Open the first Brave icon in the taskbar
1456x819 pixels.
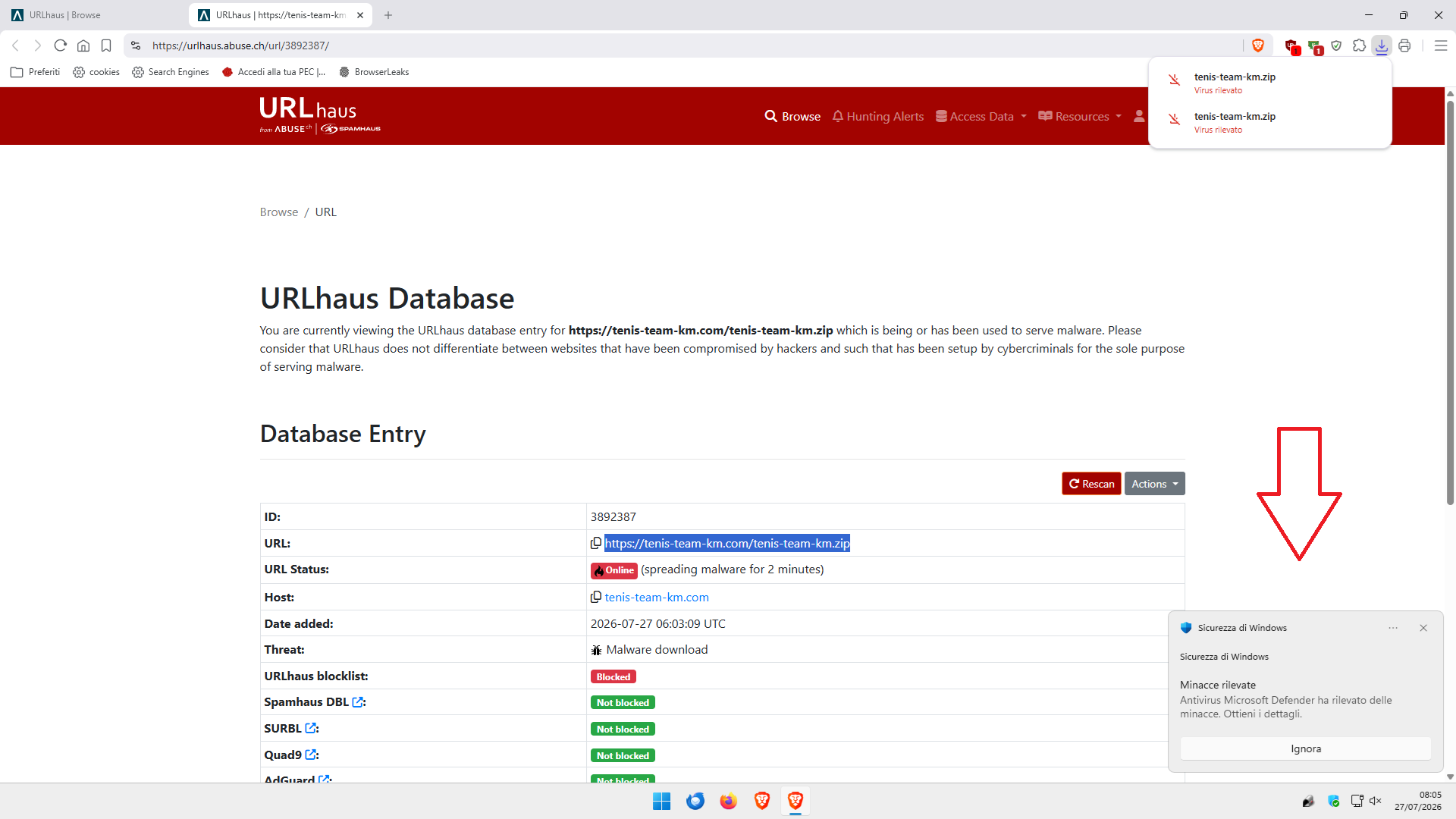(761, 801)
